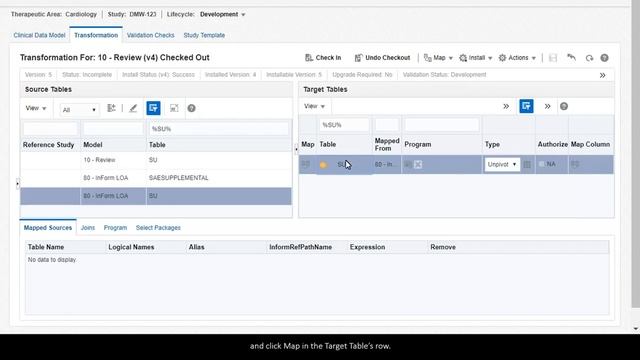Open the Map dropdown in the top toolbar
This screenshot has width=640, height=360.
[438, 58]
